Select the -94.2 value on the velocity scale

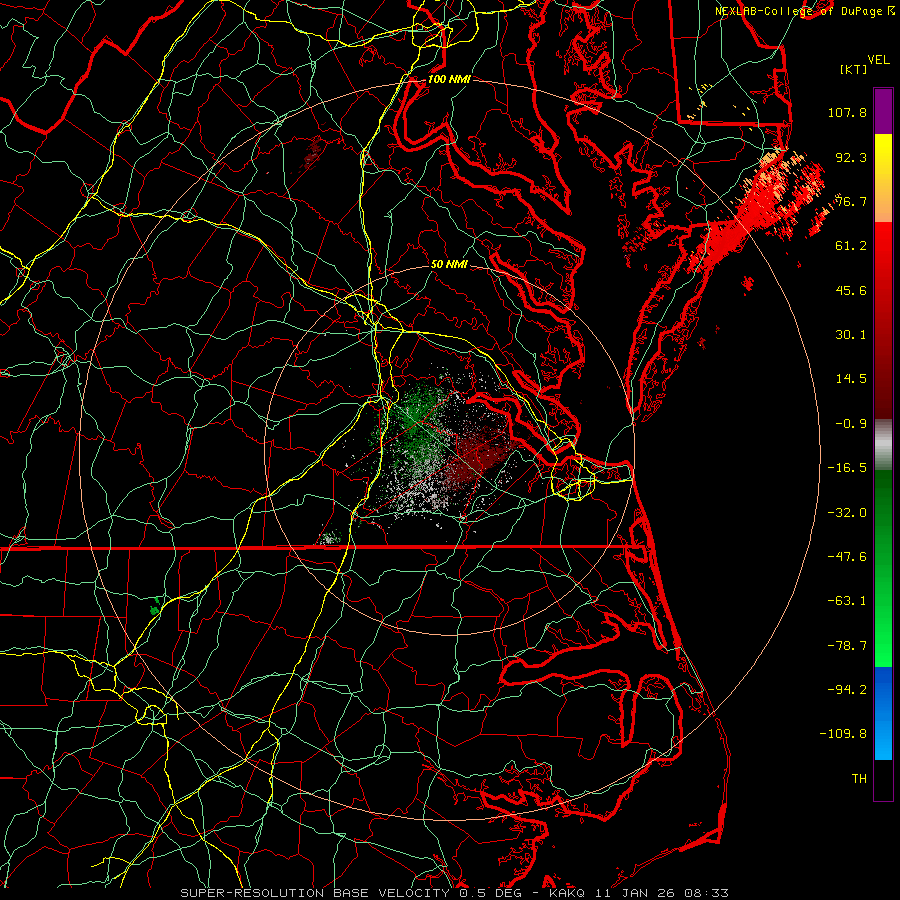[847, 690]
